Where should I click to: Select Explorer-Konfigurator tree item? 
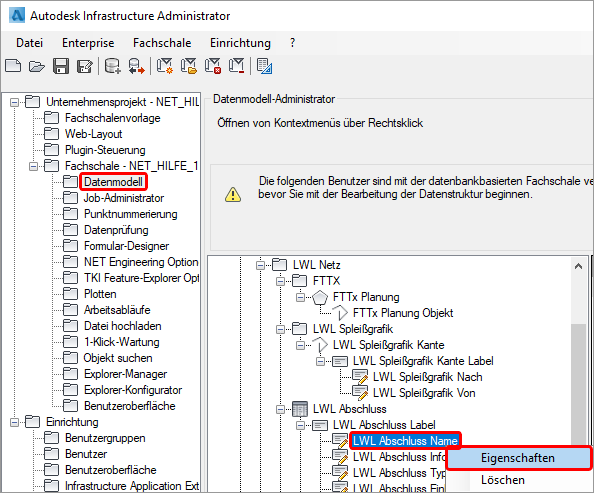[x=133, y=390]
